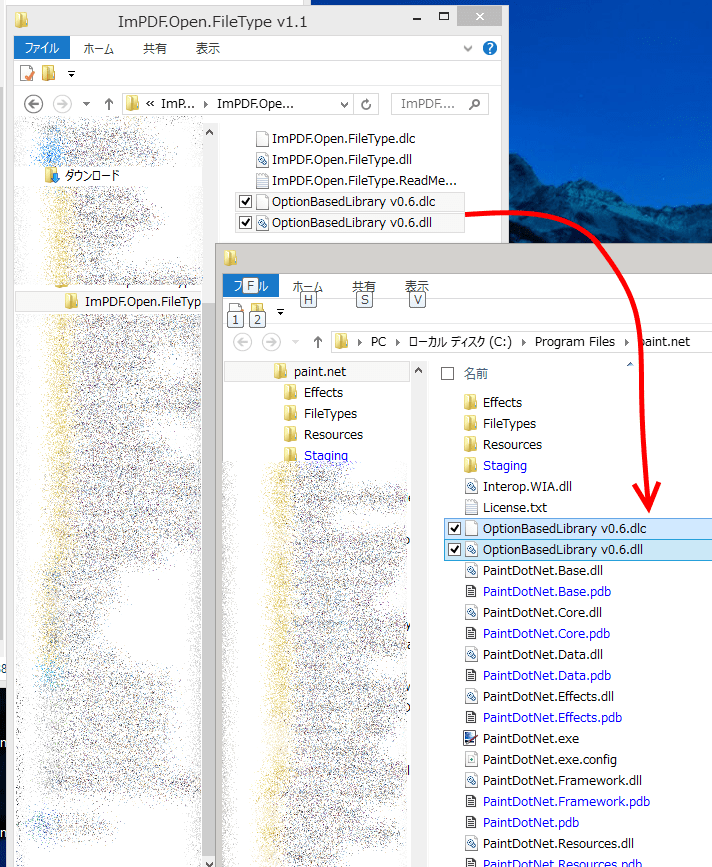Open ファイル tab in ImPDF window

tap(42, 48)
